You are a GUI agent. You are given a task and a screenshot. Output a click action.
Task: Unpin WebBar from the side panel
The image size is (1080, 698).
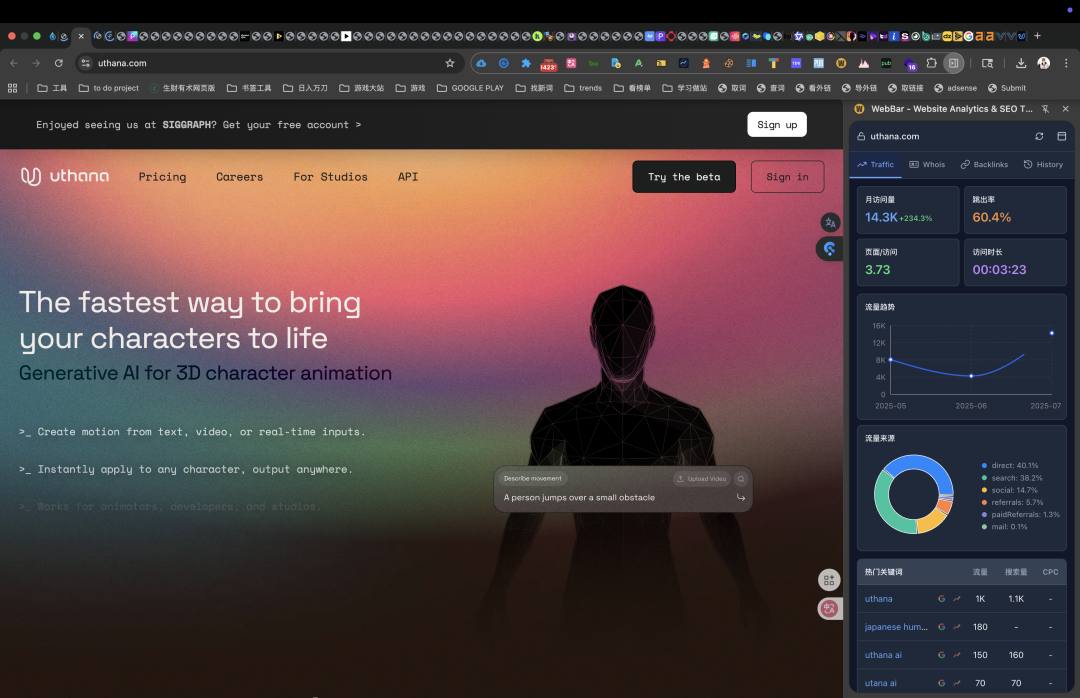pyautogui.click(x=1046, y=109)
